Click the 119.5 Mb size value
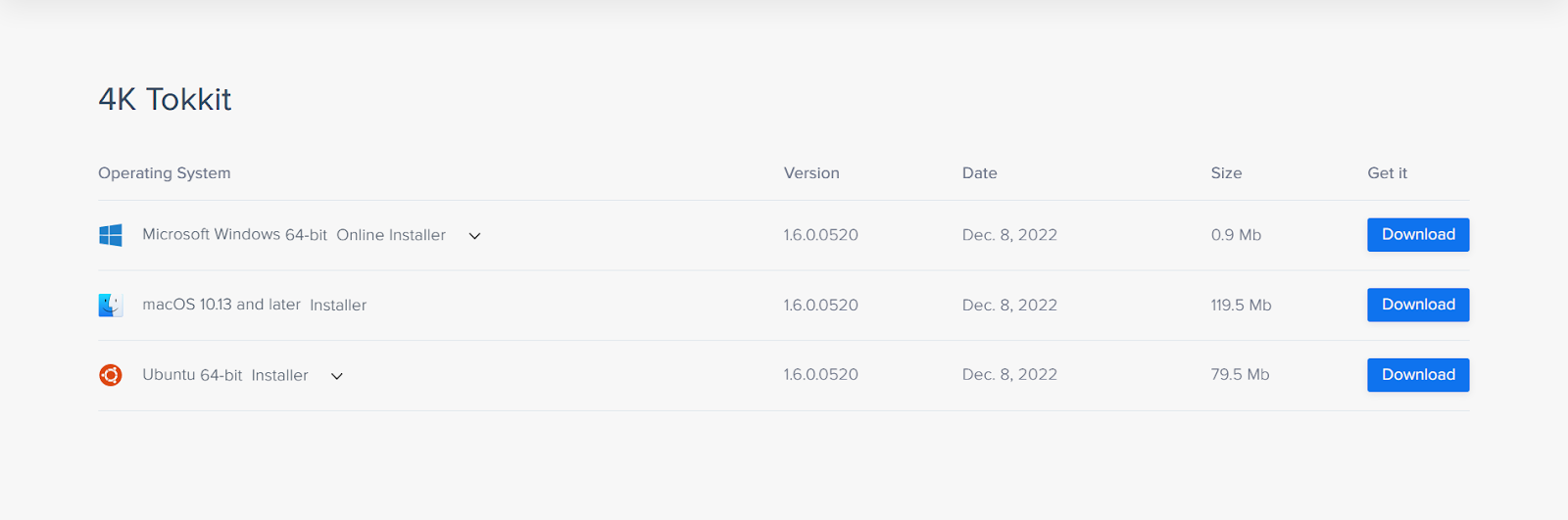Screen dimensions: 1568x520 pos(1241,306)
